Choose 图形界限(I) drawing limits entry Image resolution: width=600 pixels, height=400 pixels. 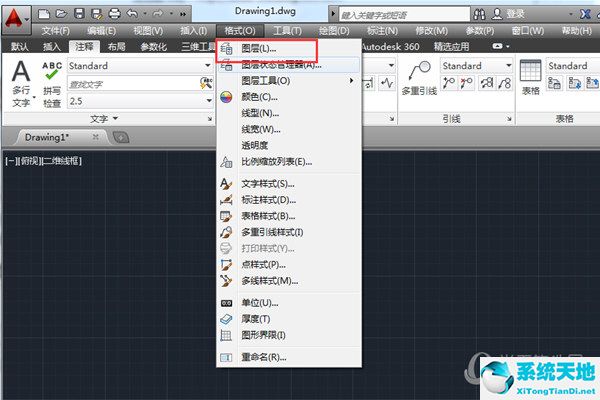(x=289, y=335)
